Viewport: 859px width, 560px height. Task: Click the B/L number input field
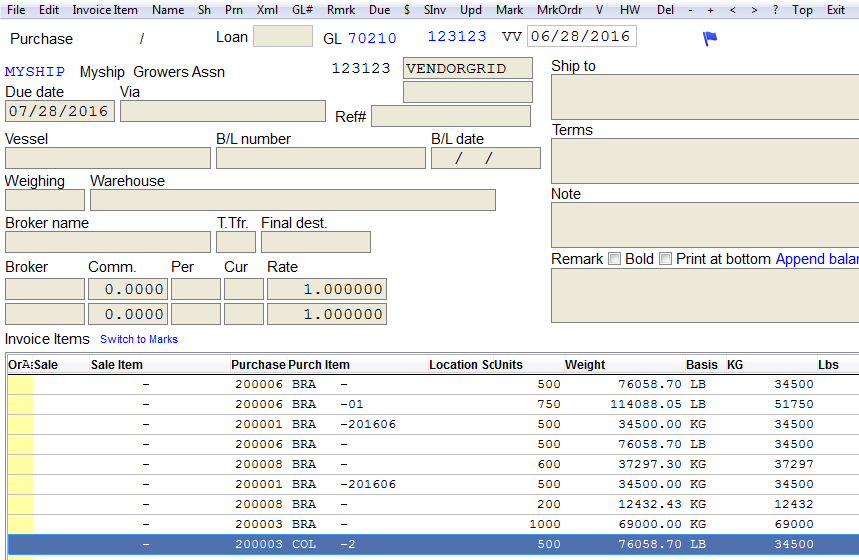click(320, 158)
